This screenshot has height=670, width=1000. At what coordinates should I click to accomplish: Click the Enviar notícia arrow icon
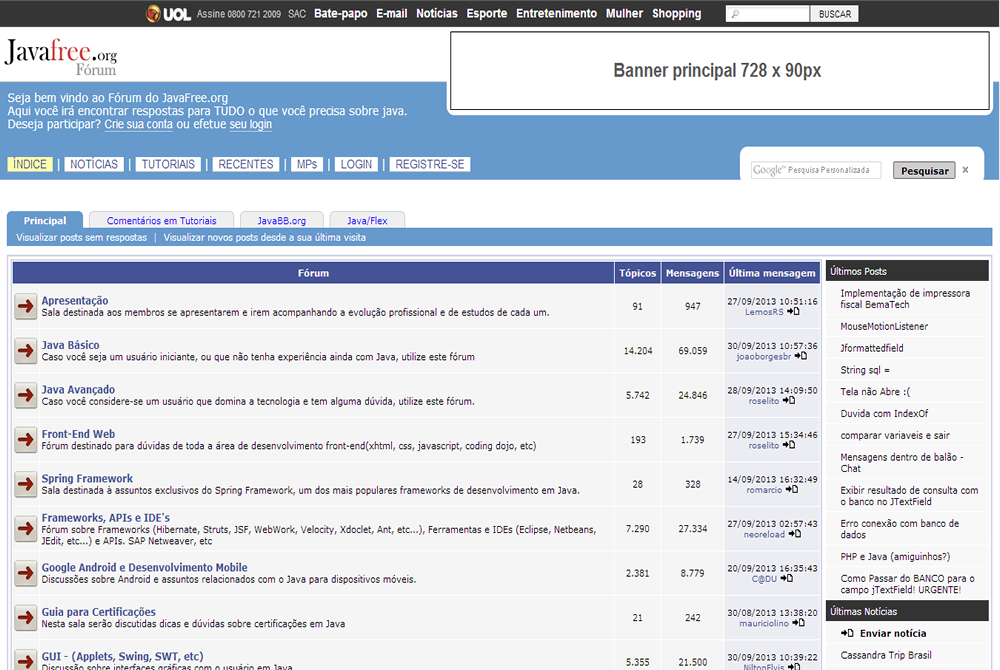[847, 633]
